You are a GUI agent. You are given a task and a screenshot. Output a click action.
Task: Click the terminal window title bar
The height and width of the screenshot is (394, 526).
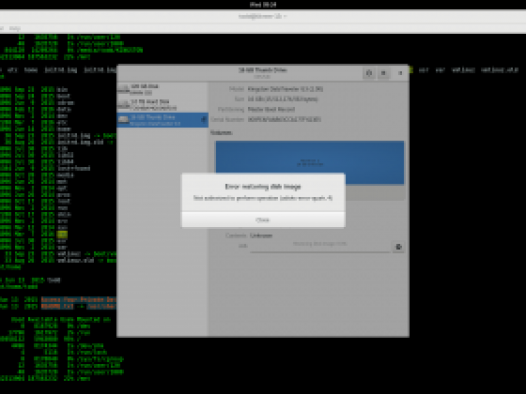coord(263,16)
